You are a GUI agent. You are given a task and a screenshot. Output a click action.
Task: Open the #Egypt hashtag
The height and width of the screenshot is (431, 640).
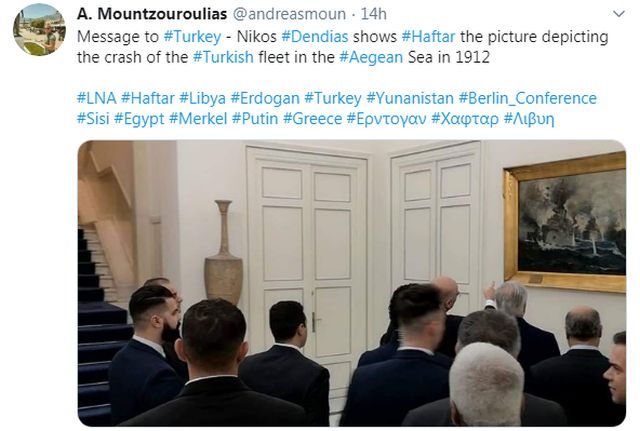click(x=139, y=119)
